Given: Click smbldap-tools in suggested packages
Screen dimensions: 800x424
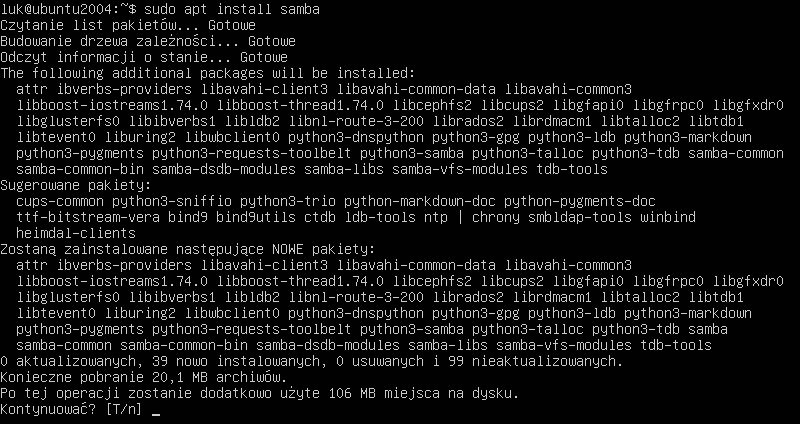Looking at the screenshot, I should tap(580, 217).
